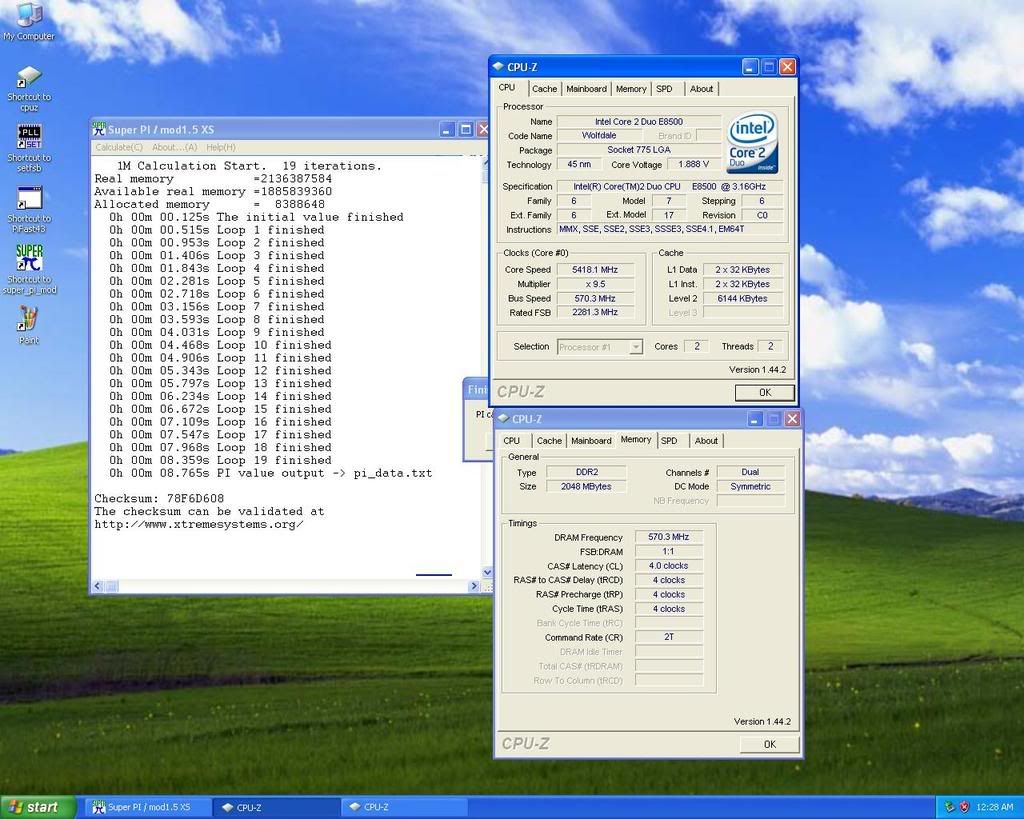This screenshot has width=1024, height=819.
Task: Click the Super PI horizontal scrollbar left arrow
Action: pyautogui.click(x=97, y=586)
